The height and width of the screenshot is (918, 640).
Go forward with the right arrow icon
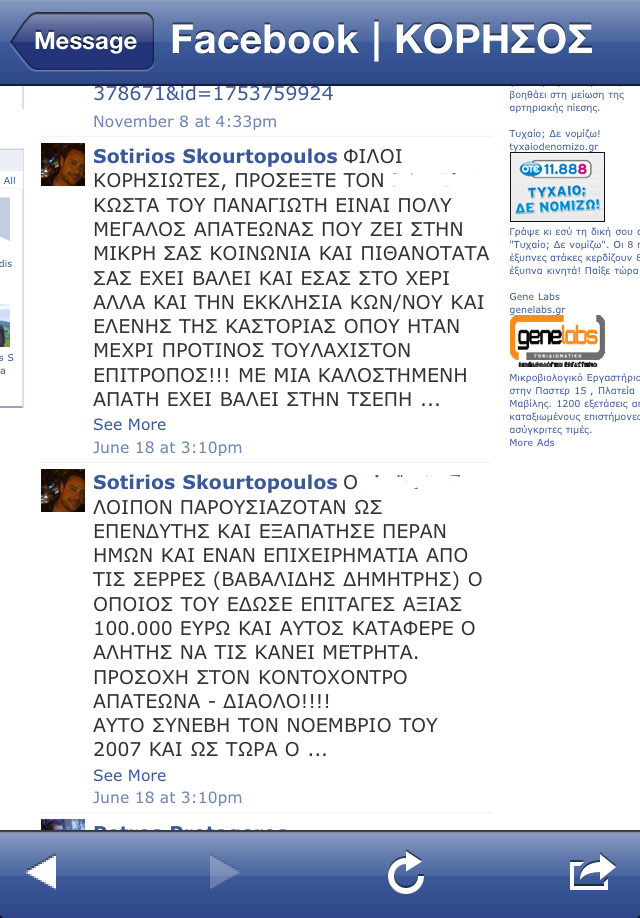pos(224,872)
